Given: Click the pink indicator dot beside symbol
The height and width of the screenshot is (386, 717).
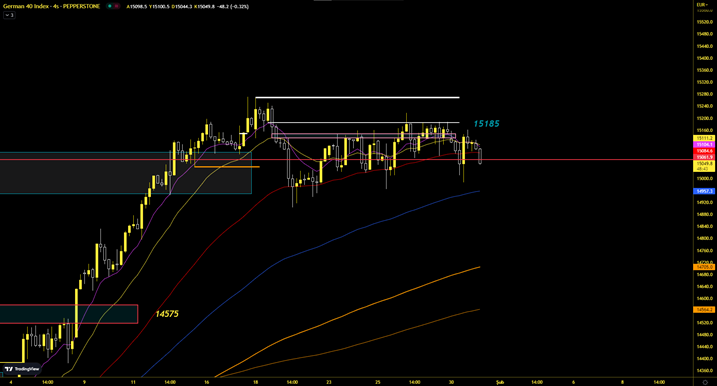Looking at the screenshot, I should (x=117, y=6).
